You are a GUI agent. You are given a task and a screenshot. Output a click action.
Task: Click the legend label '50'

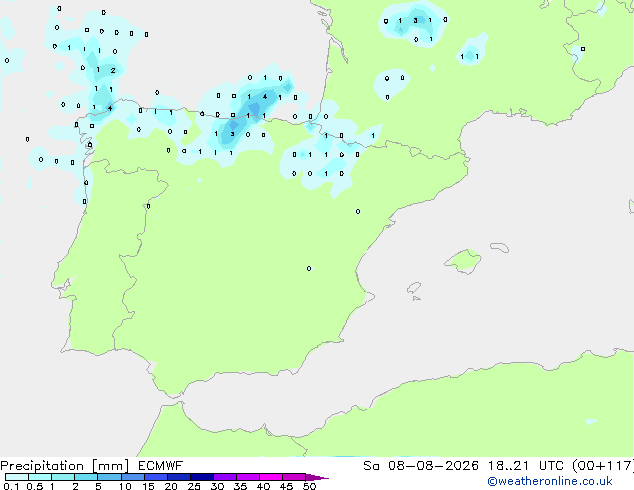point(309,486)
